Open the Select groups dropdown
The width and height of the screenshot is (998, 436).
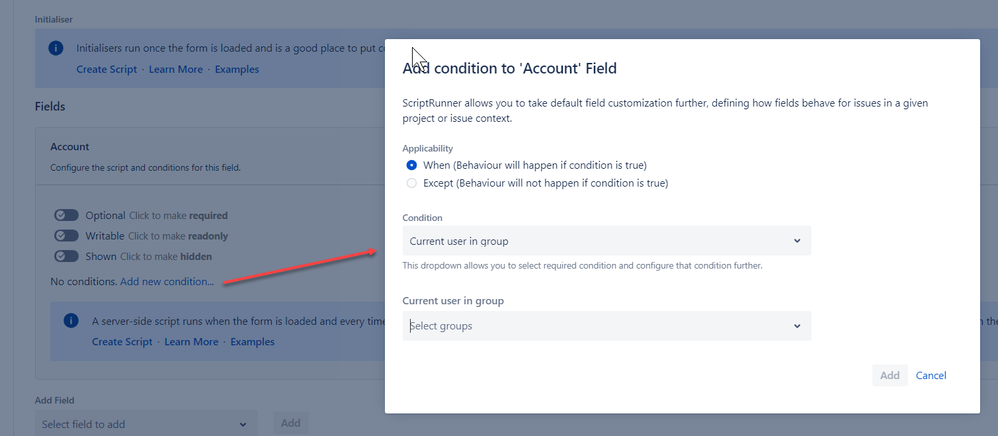coord(607,326)
